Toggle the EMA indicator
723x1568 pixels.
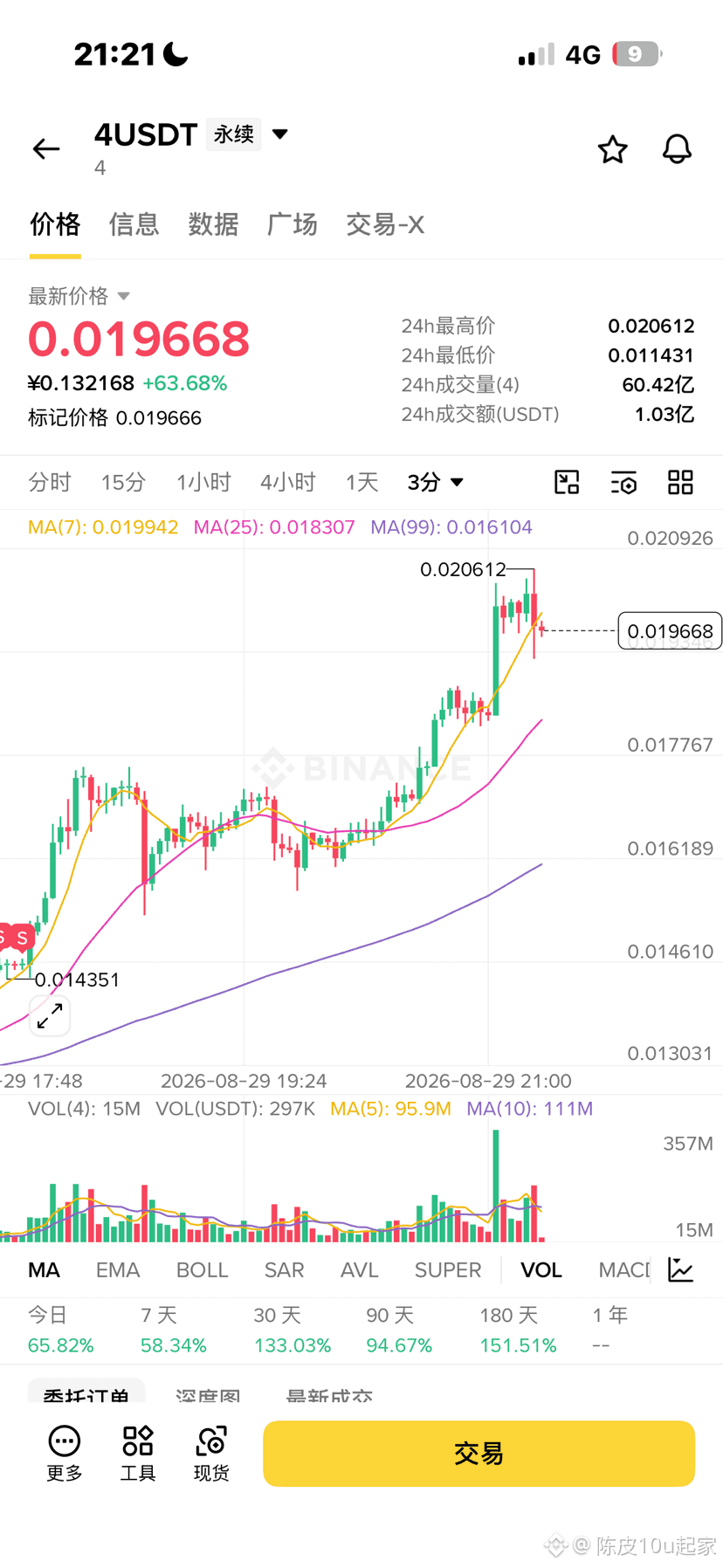[x=118, y=1269]
